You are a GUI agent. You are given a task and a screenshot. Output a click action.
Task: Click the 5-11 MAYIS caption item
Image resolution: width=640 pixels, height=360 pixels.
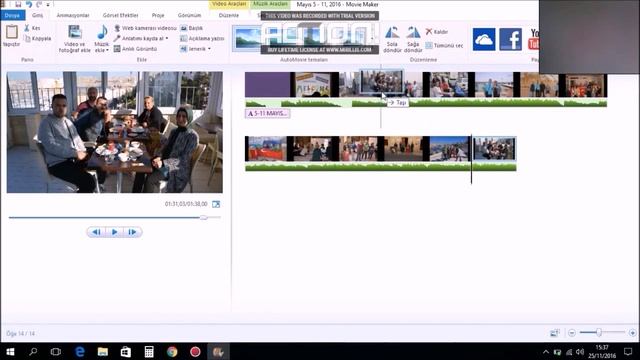(x=267, y=113)
